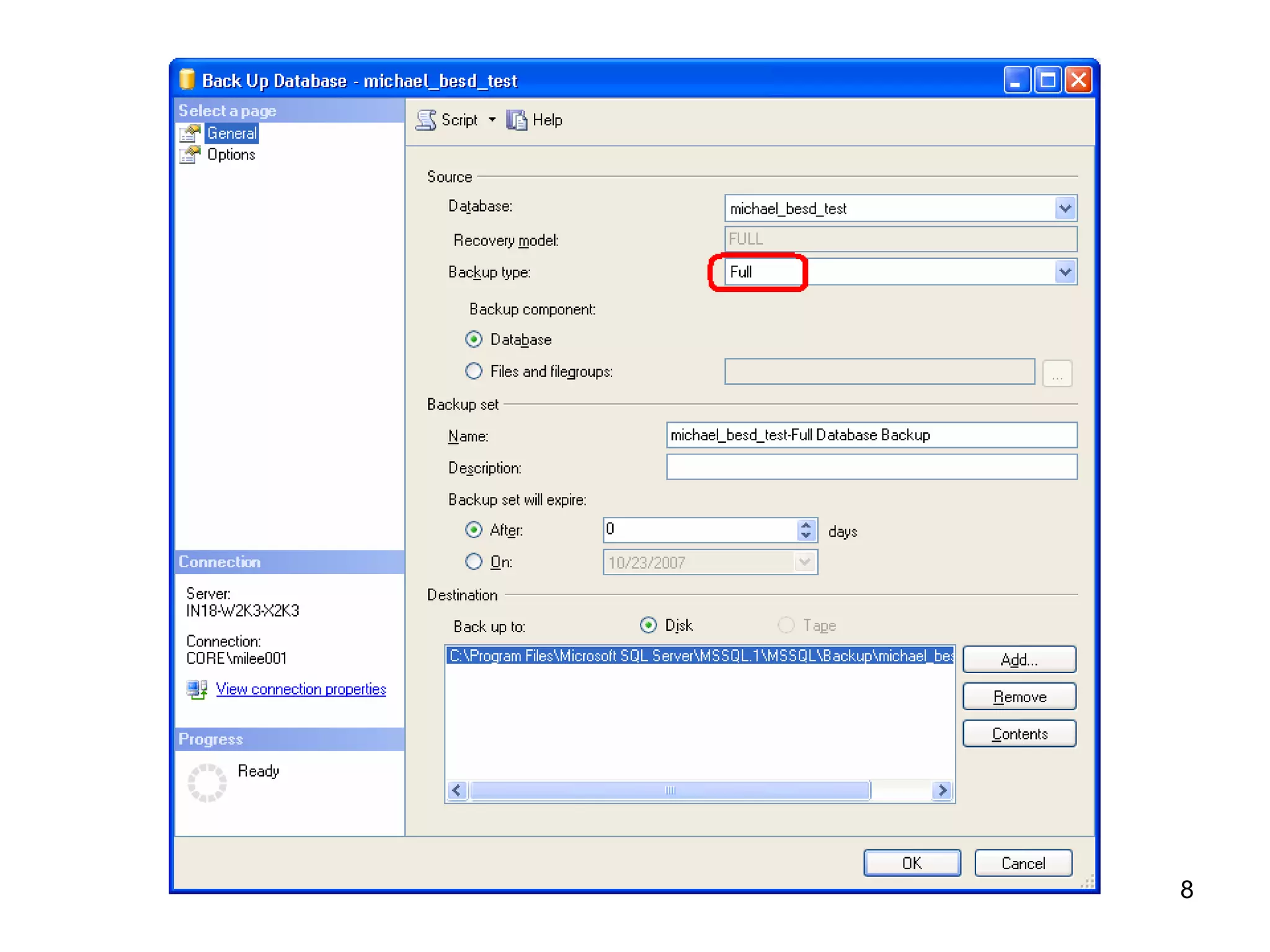
Task: Click the backup set Description field
Action: (x=871, y=467)
